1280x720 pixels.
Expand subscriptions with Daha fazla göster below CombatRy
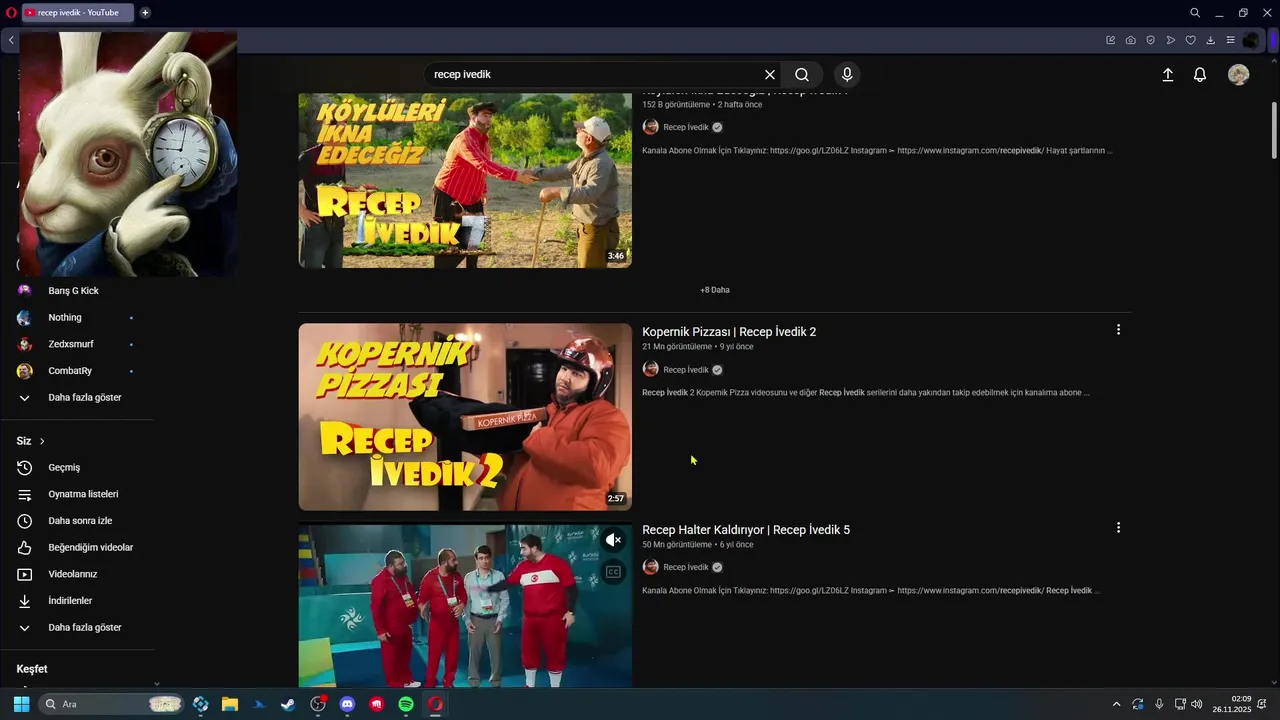coord(85,397)
